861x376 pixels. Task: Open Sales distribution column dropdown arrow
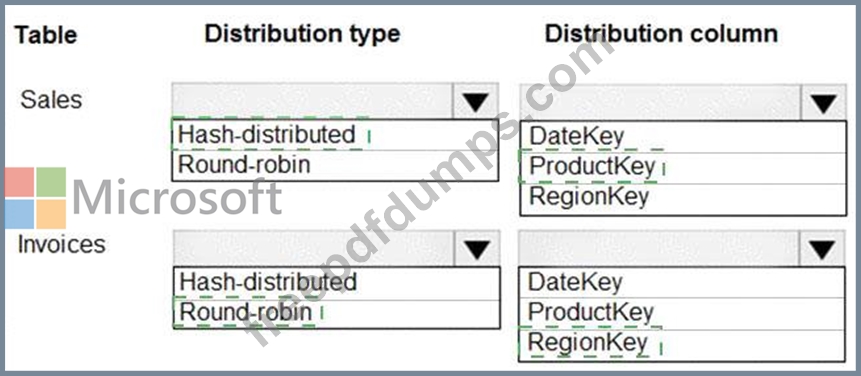823,102
